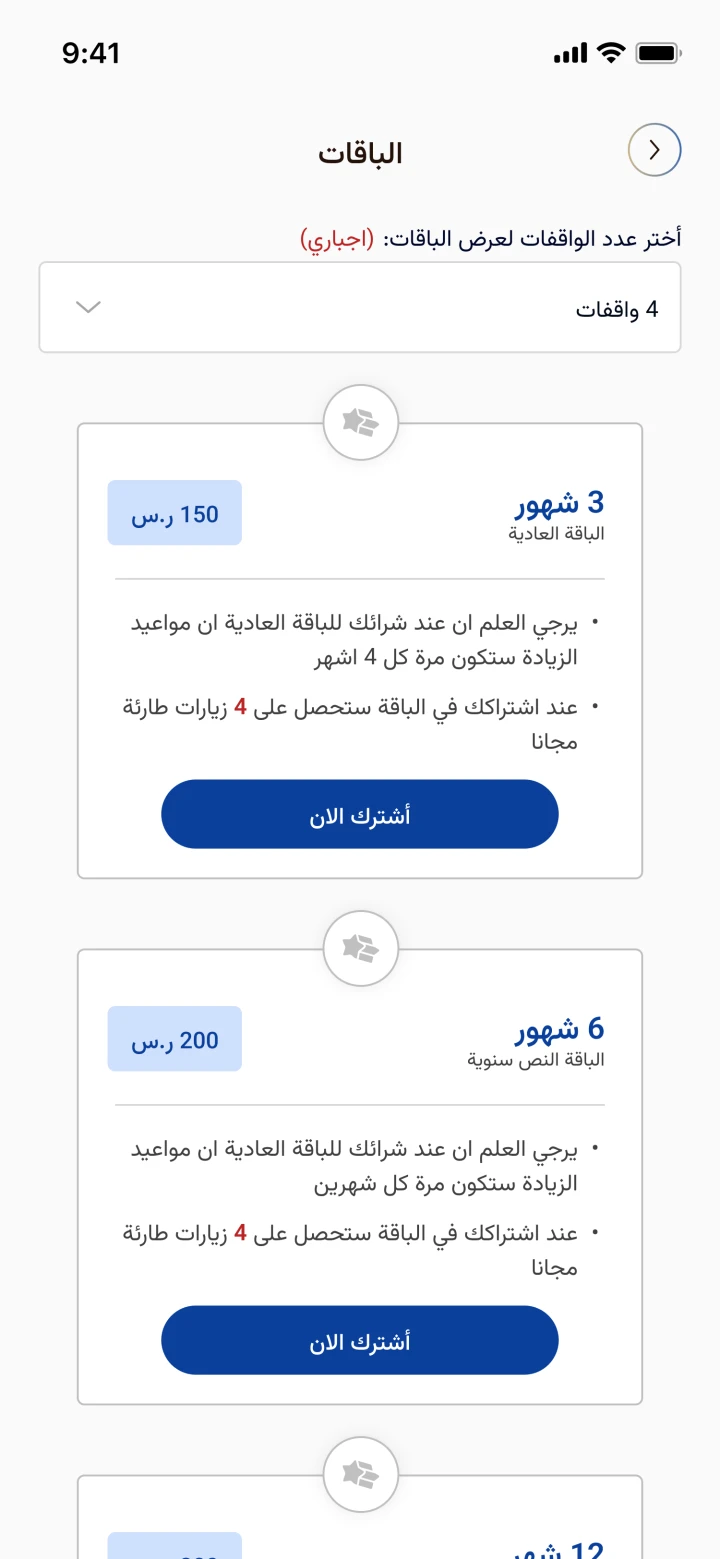
Task: Click the badge icon above 6 شهور package
Action: click(x=360, y=948)
